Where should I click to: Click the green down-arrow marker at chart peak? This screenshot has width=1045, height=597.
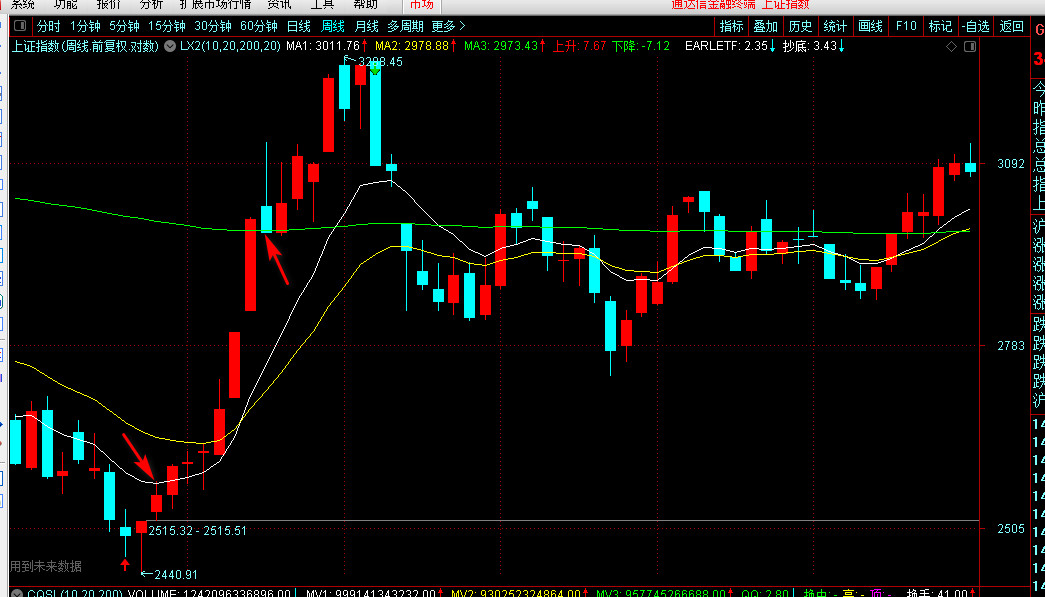tap(374, 68)
